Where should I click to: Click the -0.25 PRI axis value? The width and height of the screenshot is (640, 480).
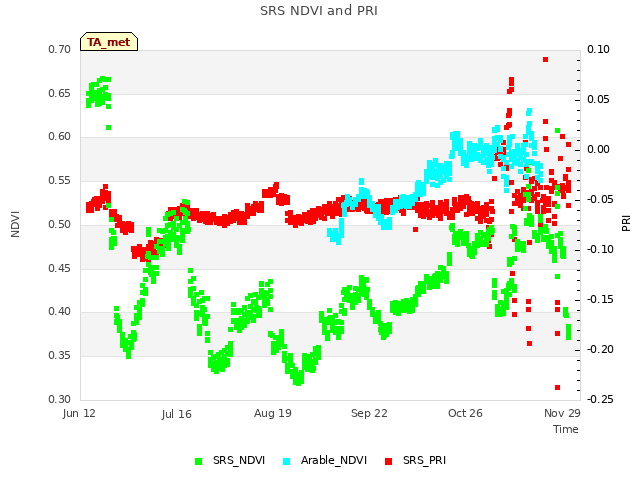pyautogui.click(x=600, y=399)
